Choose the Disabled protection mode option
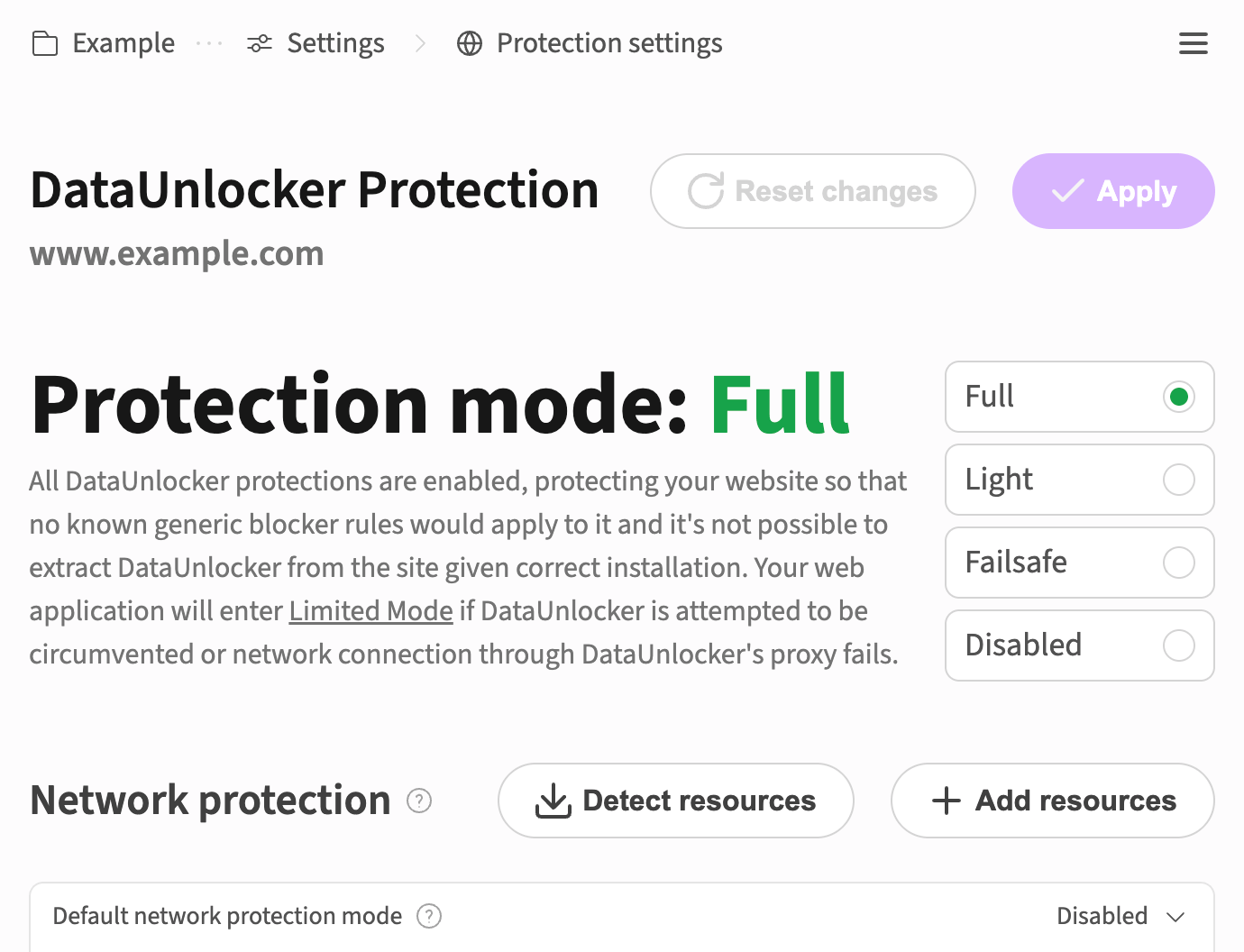 (x=1178, y=645)
